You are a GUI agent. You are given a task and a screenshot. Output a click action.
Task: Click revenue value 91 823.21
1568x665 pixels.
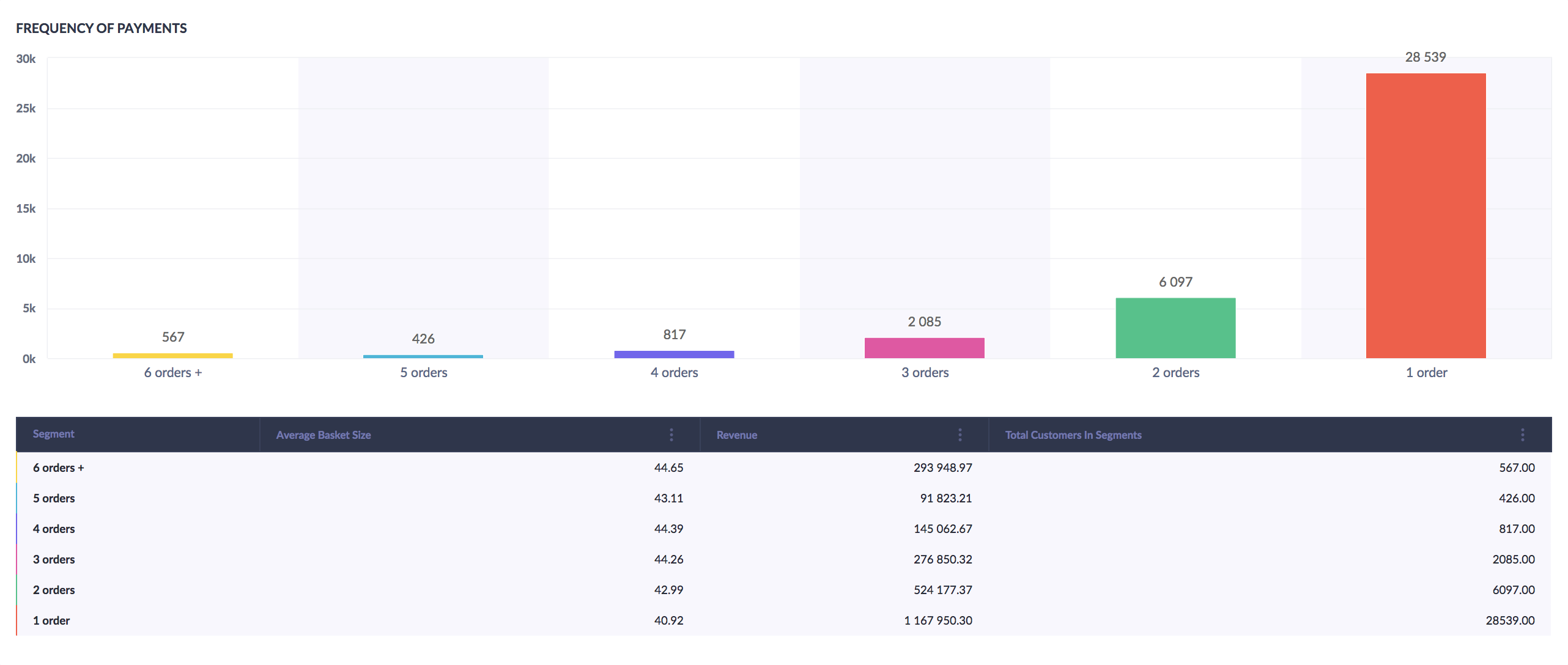click(x=945, y=498)
